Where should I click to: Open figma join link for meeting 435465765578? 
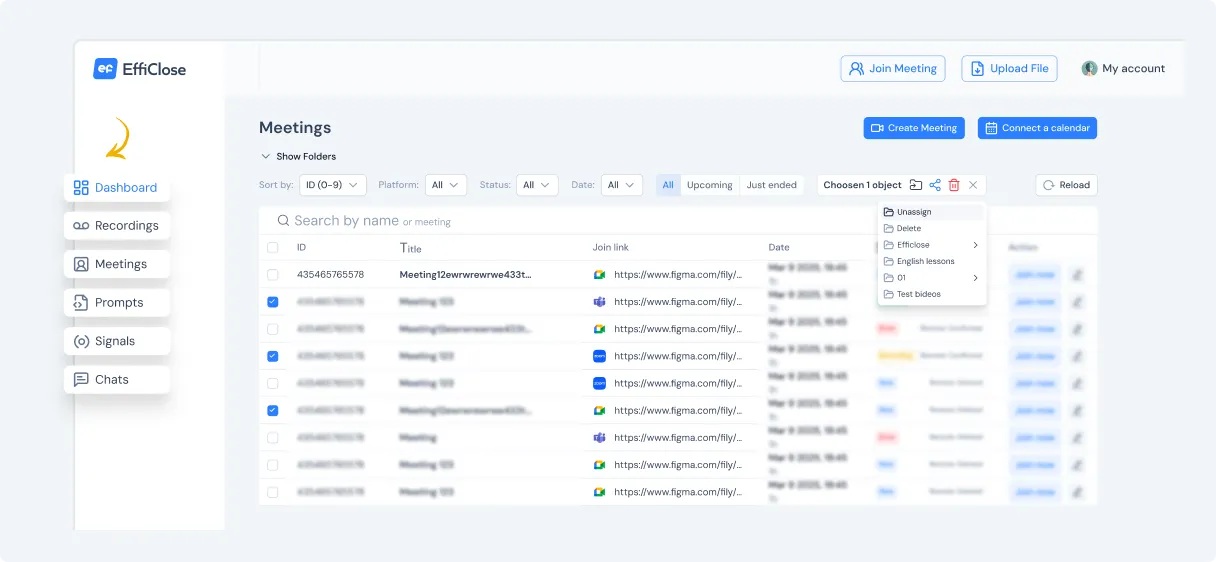[x=678, y=274]
